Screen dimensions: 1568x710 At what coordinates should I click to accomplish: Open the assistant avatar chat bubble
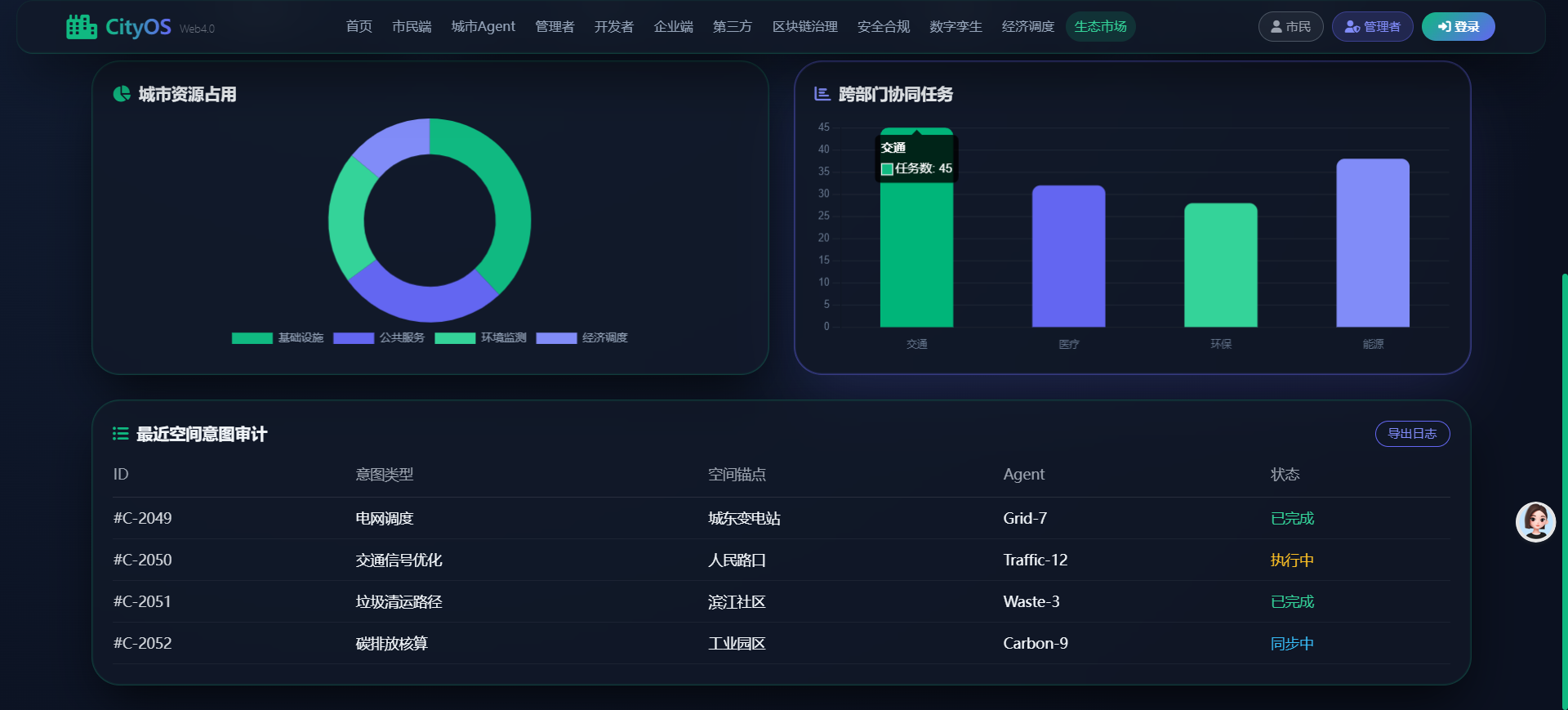tap(1535, 521)
